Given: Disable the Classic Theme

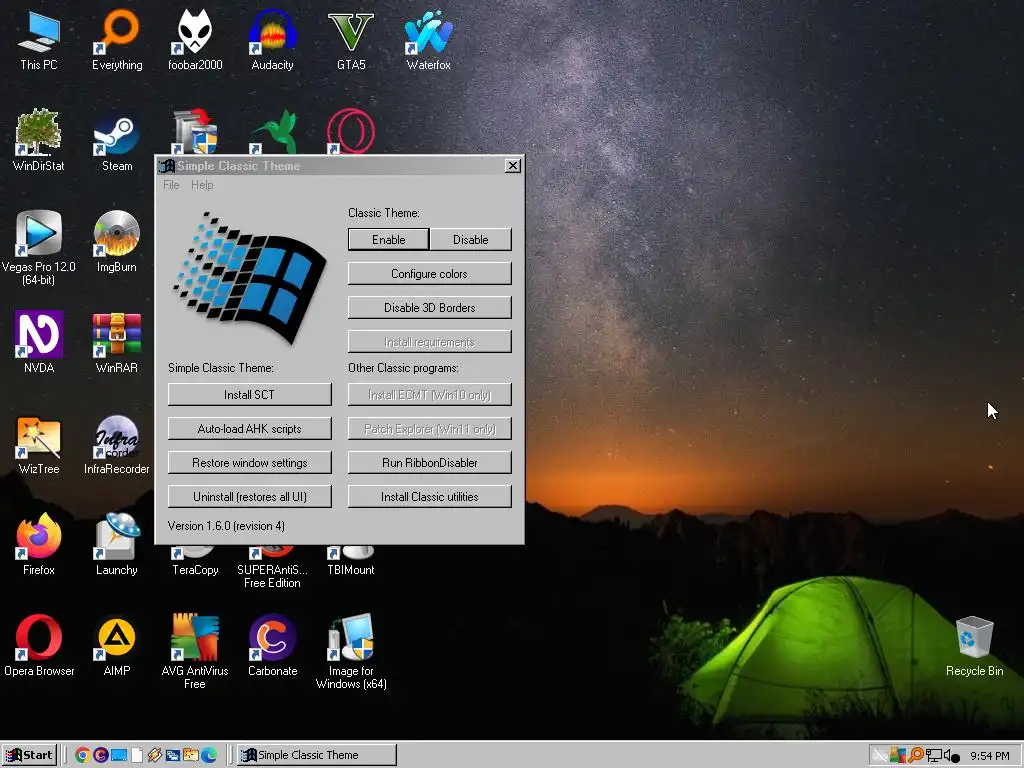Looking at the screenshot, I should [470, 240].
